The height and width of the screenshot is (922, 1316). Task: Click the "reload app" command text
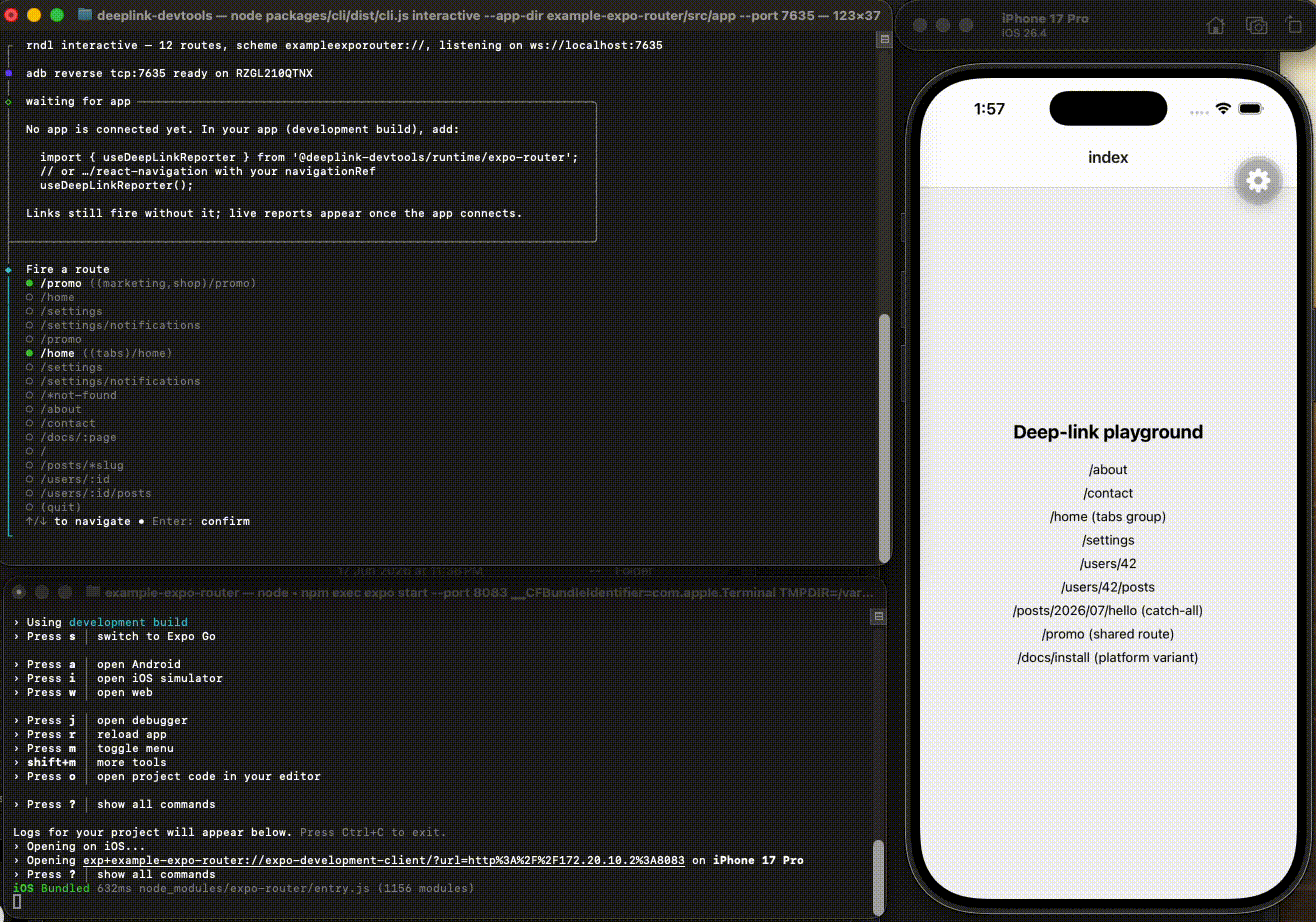(x=132, y=734)
